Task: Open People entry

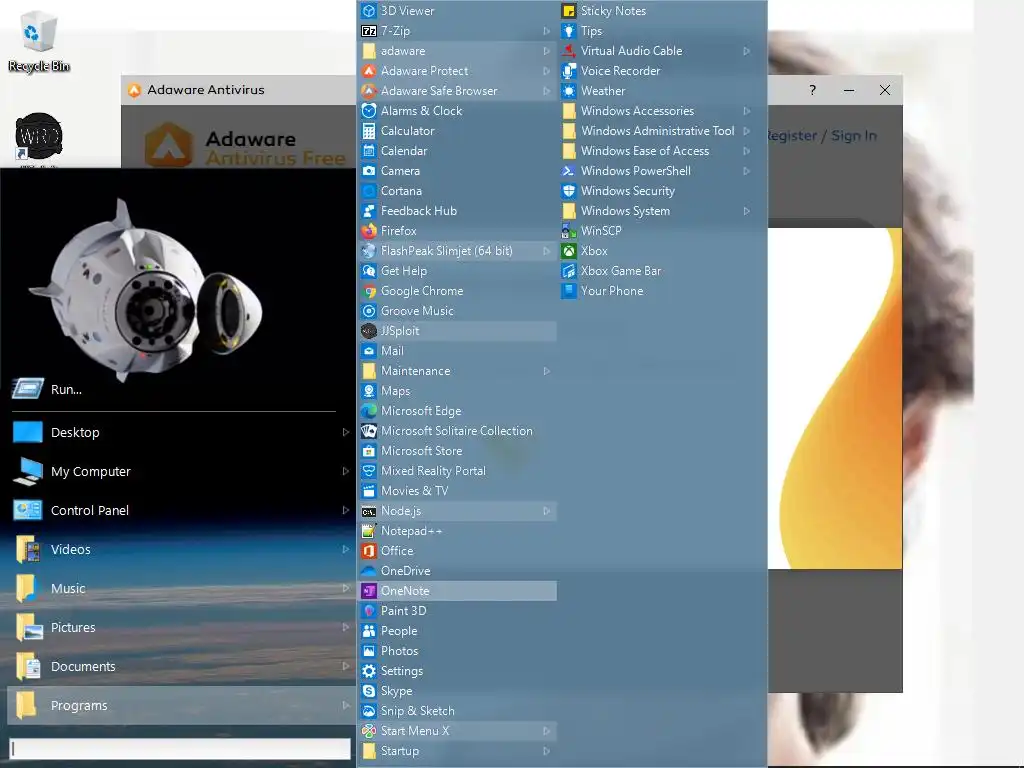Action: click(x=457, y=631)
